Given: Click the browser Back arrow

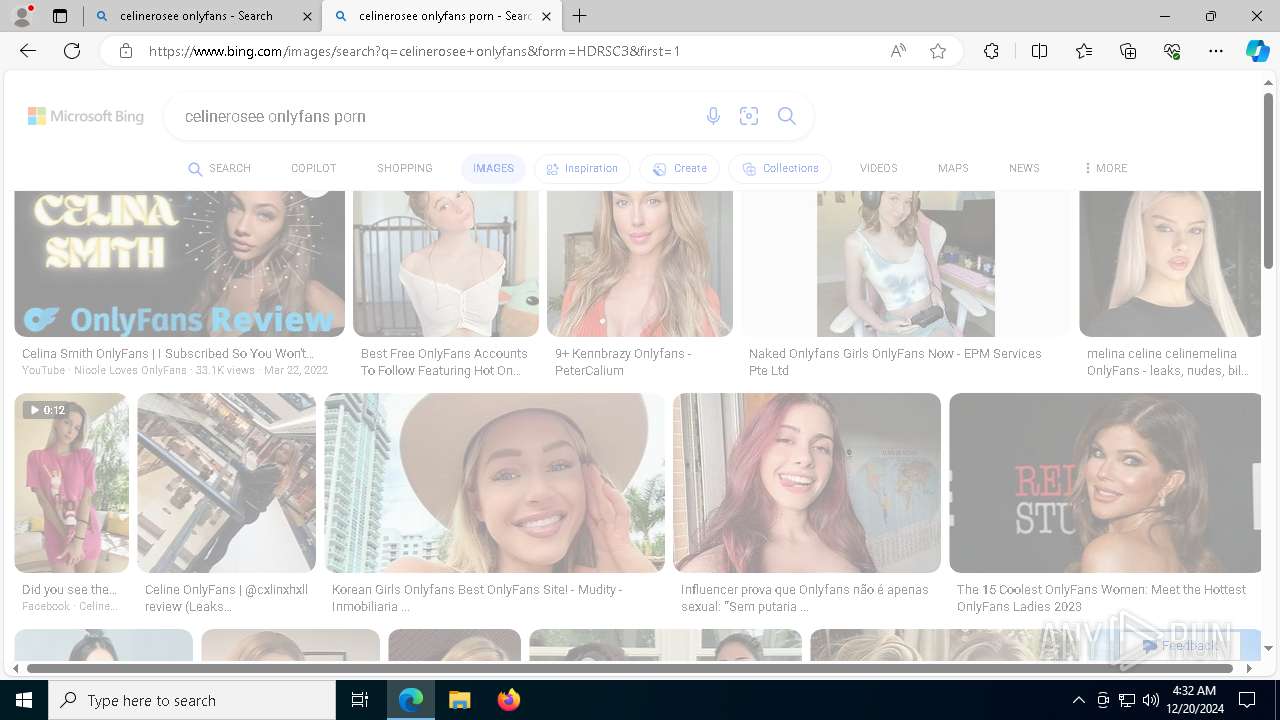Looking at the screenshot, I should (x=28, y=51).
